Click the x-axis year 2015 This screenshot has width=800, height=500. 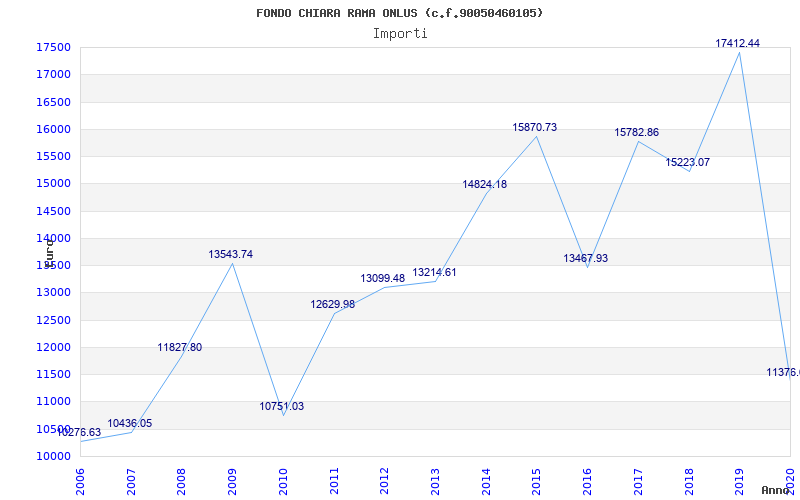coord(537,482)
